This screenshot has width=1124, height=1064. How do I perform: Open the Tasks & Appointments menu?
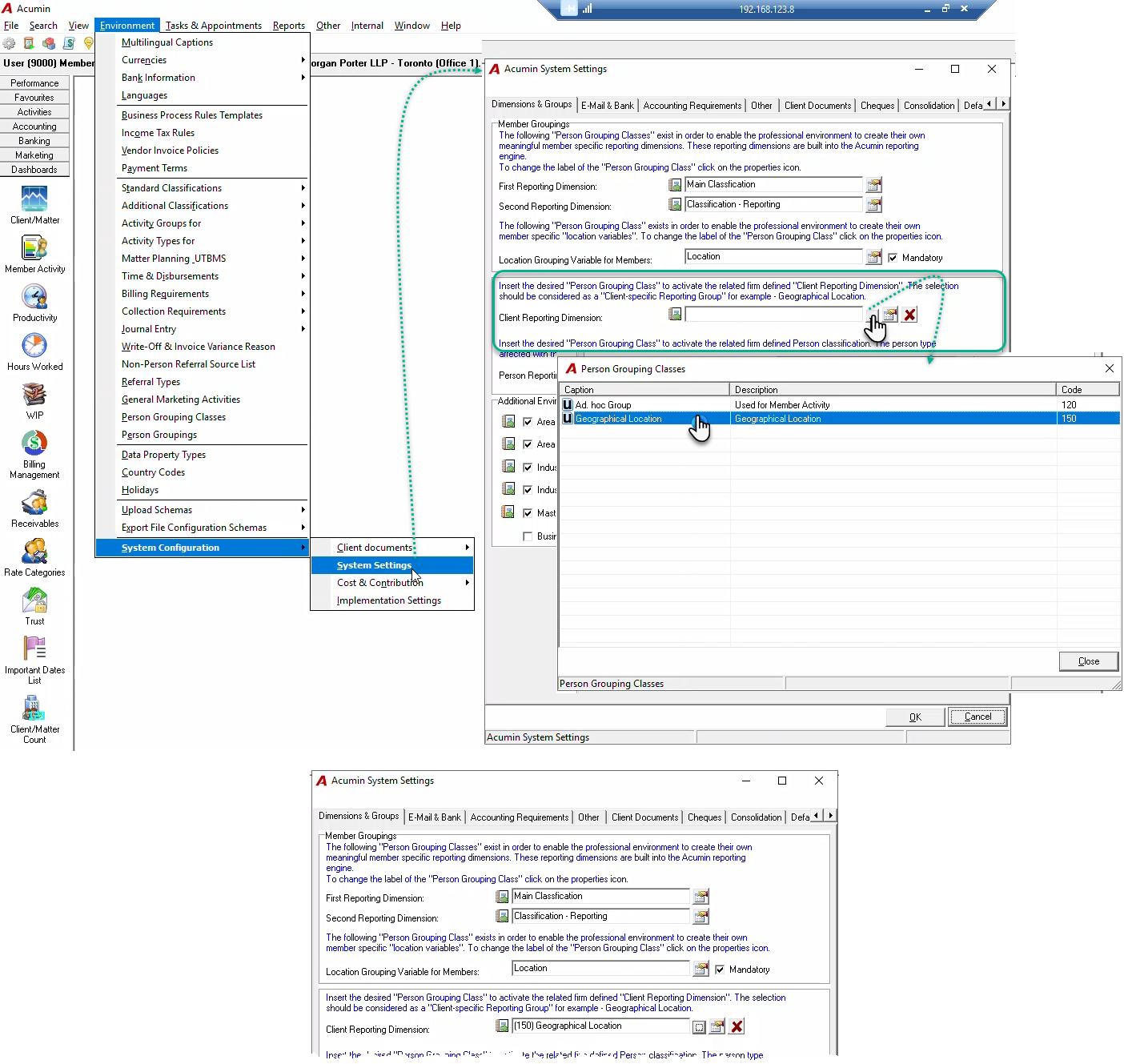click(214, 26)
